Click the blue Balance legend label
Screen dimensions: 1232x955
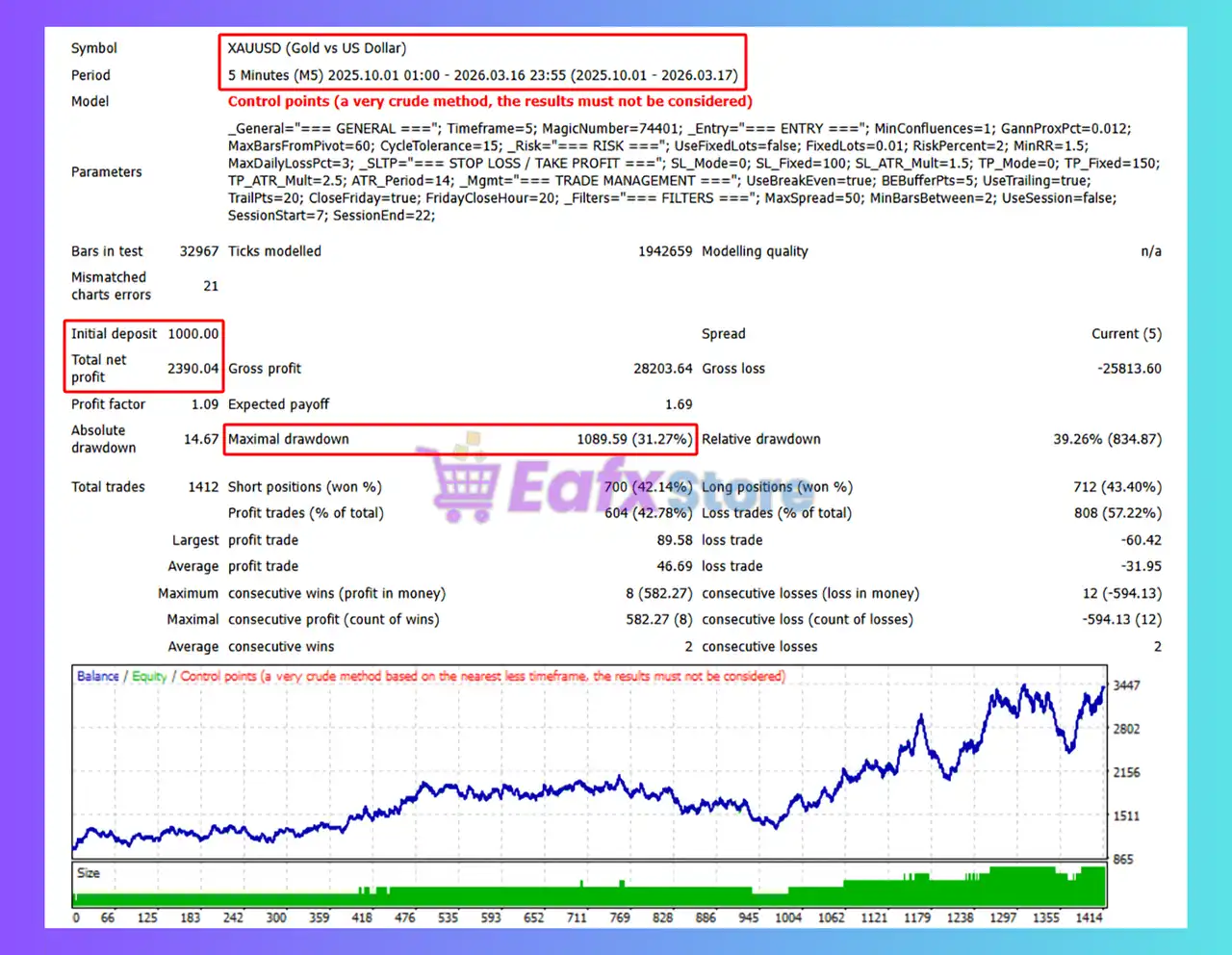pos(98,676)
